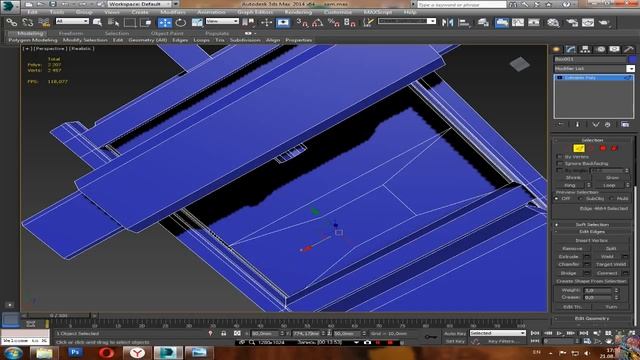Open the Render Setup icon
The image size is (640, 360).
tap(572, 22)
